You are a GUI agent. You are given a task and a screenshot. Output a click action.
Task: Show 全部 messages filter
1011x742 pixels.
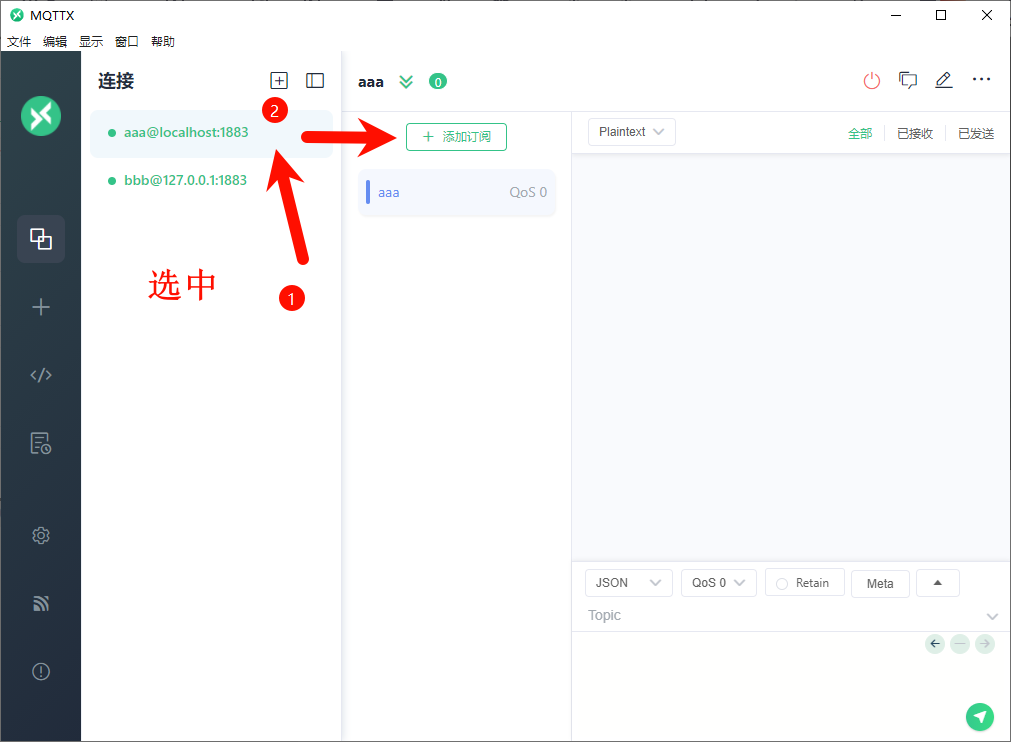tap(860, 133)
